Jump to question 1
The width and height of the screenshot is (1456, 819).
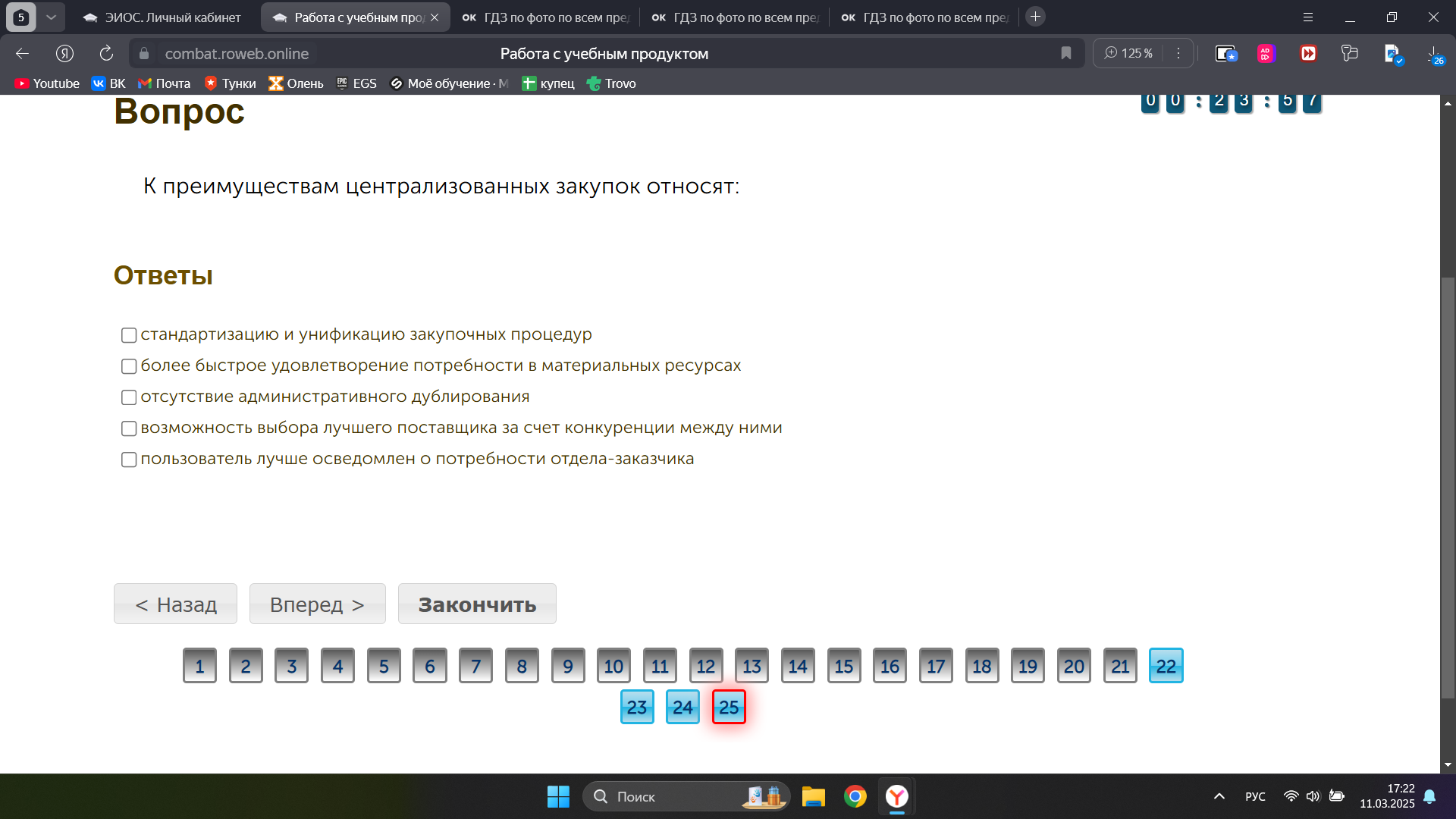199,666
